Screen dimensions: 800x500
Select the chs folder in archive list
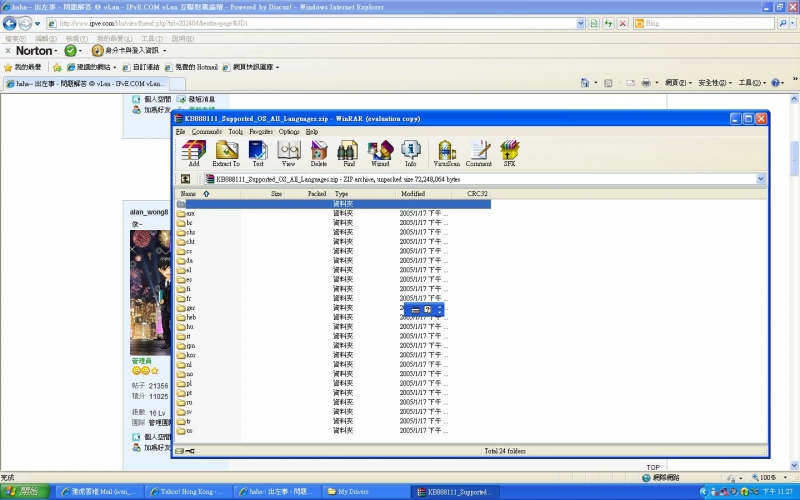pyautogui.click(x=190, y=232)
